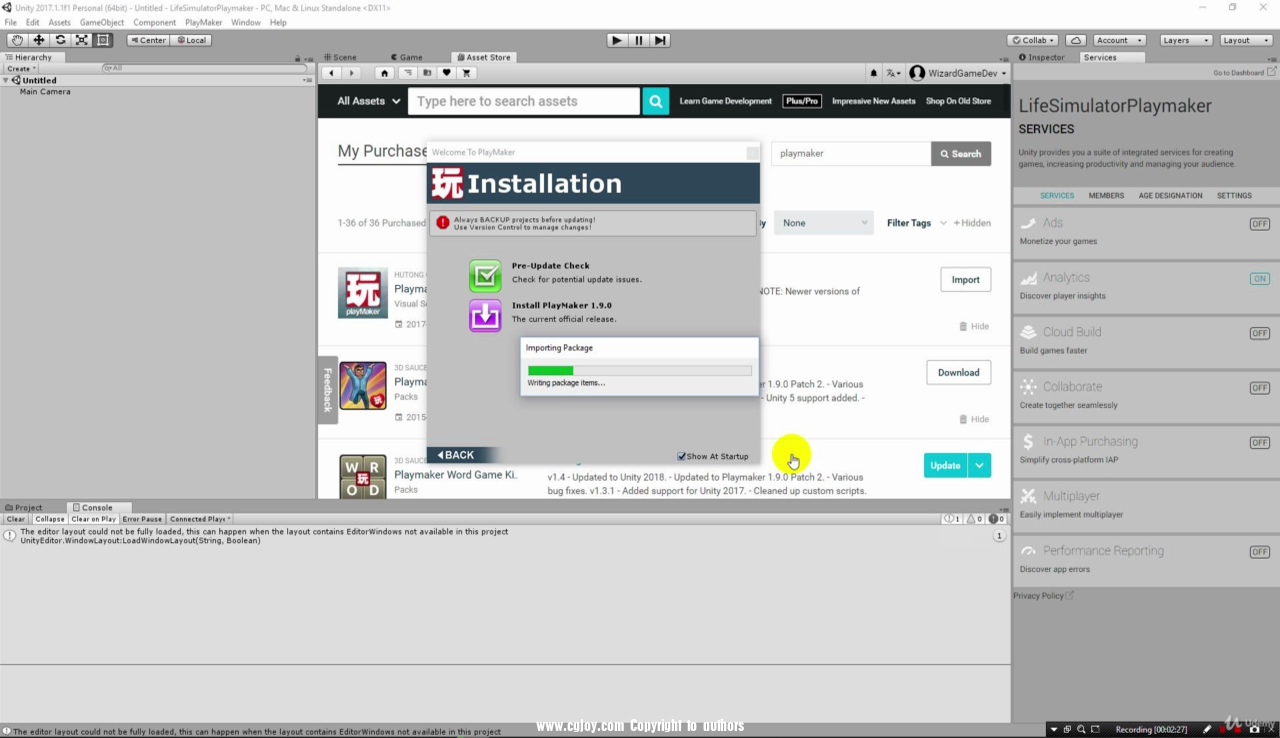Open the notifications bell

pyautogui.click(x=873, y=73)
